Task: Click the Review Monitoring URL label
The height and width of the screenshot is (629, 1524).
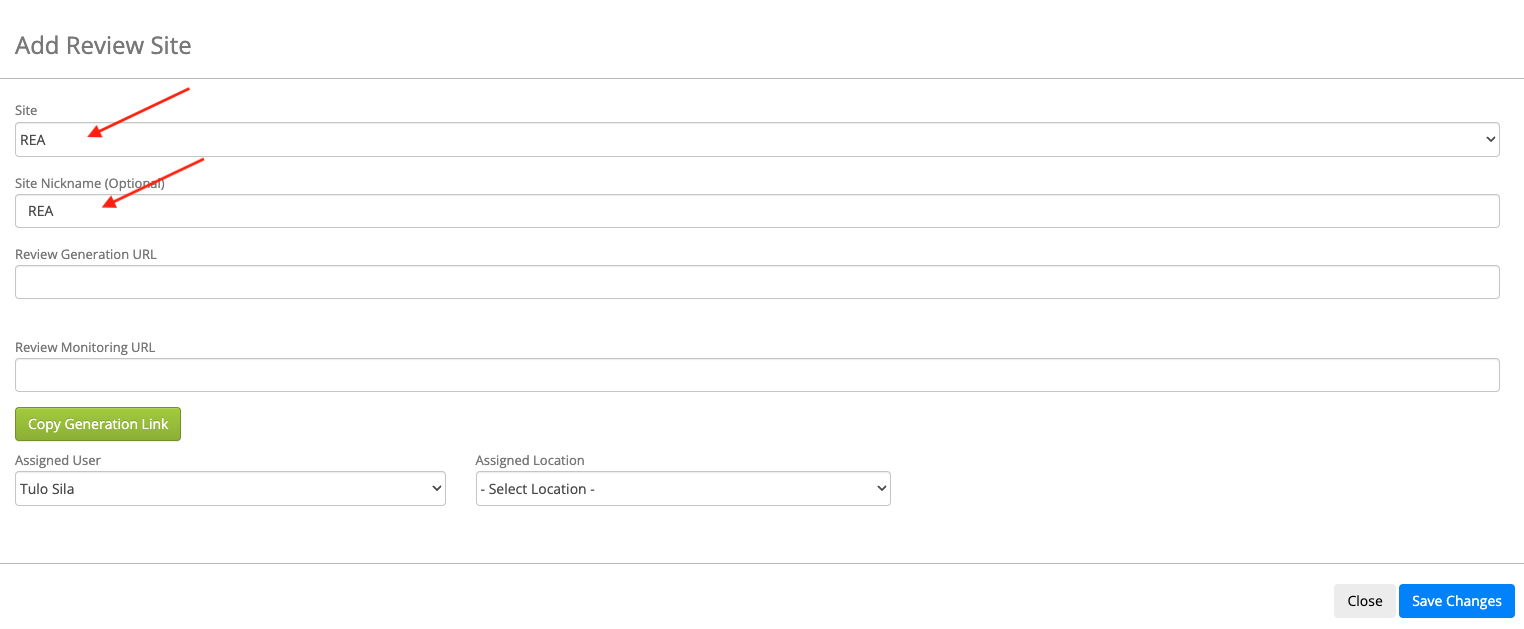Action: click(x=85, y=347)
